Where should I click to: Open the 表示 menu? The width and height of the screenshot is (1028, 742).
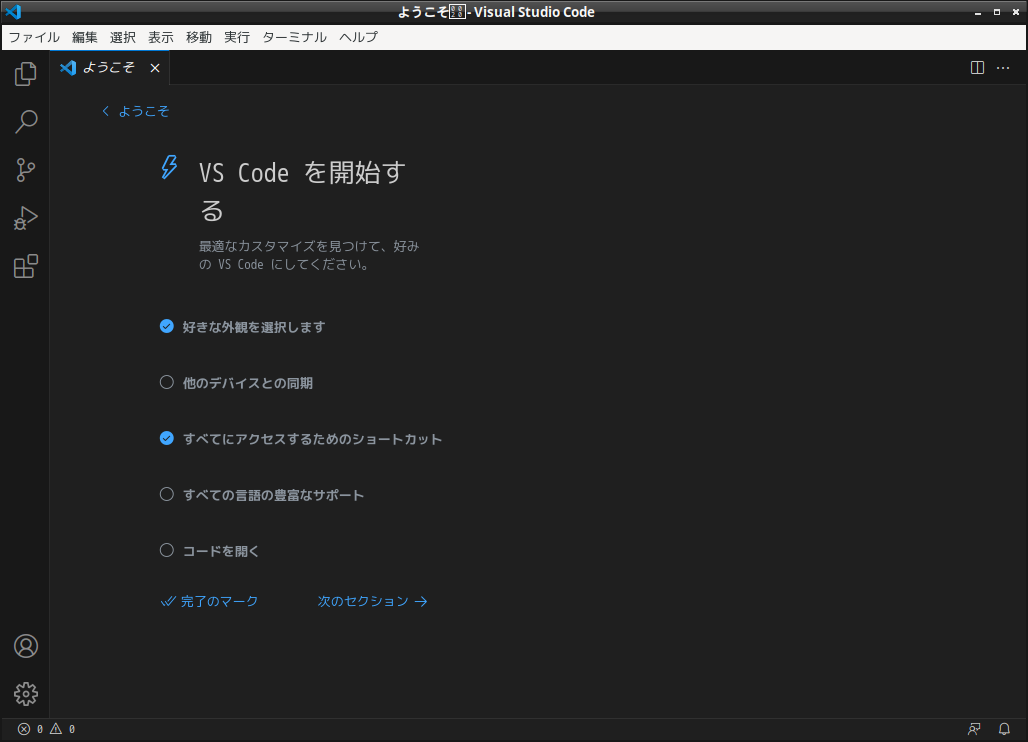click(x=161, y=37)
